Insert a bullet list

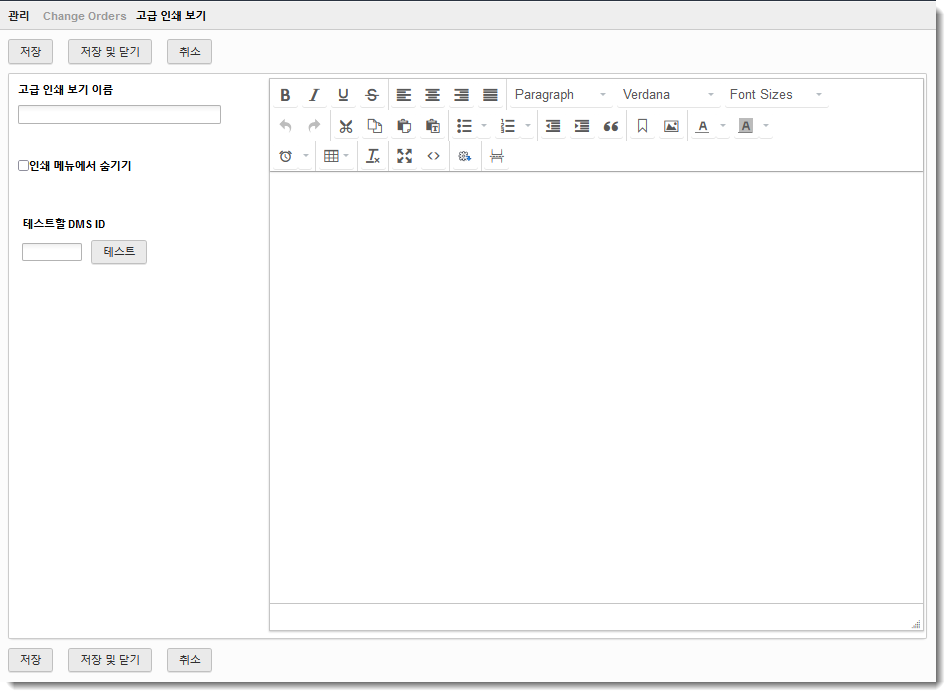tap(464, 126)
